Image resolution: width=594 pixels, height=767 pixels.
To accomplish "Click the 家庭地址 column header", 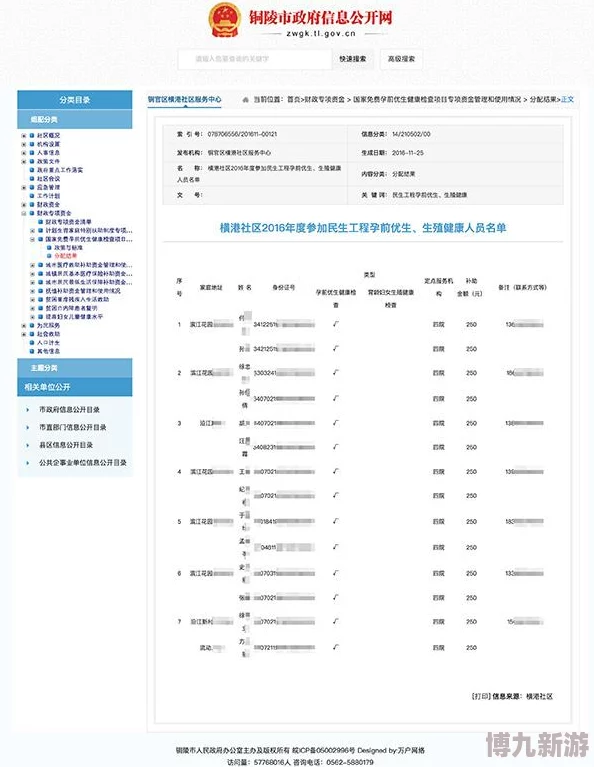I will (211, 288).
